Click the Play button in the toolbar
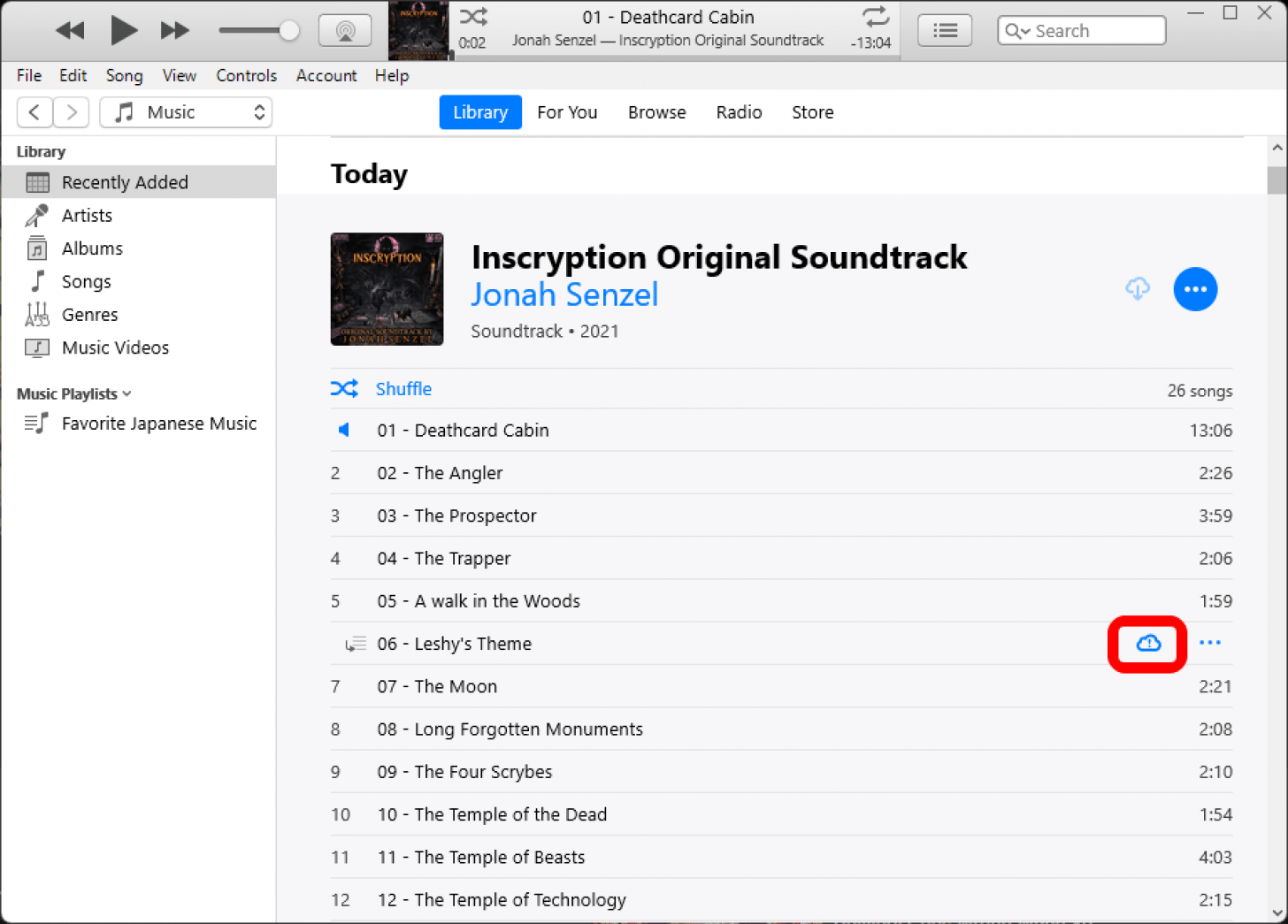The height and width of the screenshot is (924, 1288). (123, 31)
